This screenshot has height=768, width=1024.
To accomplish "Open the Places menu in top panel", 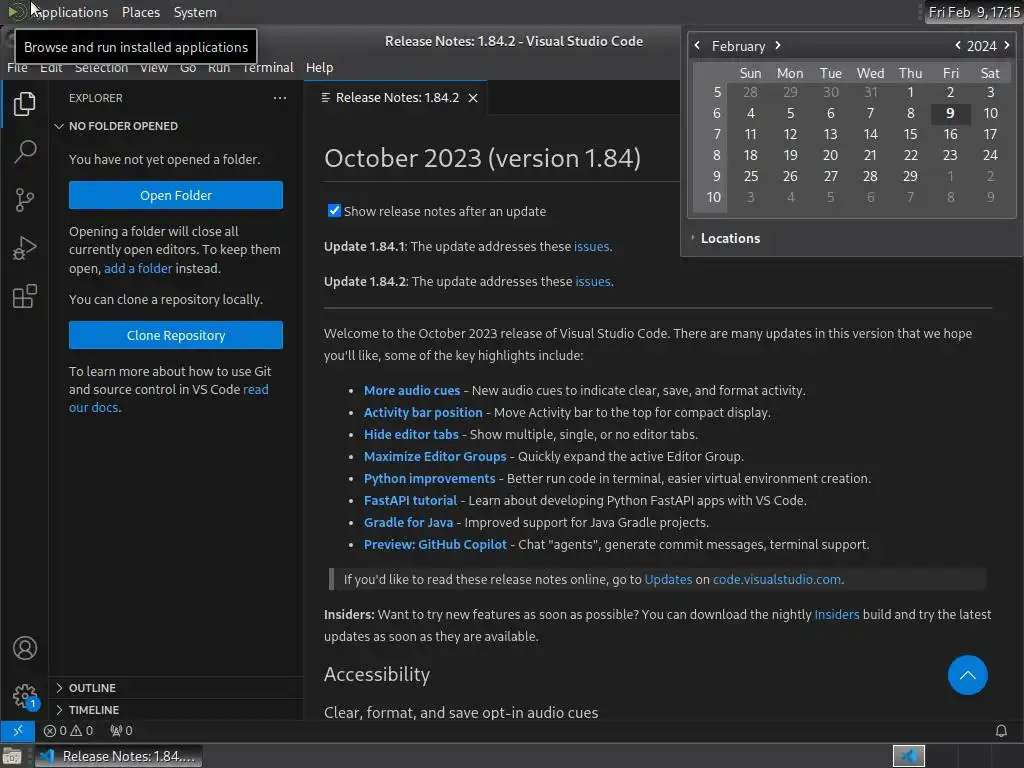I will pyautogui.click(x=140, y=12).
